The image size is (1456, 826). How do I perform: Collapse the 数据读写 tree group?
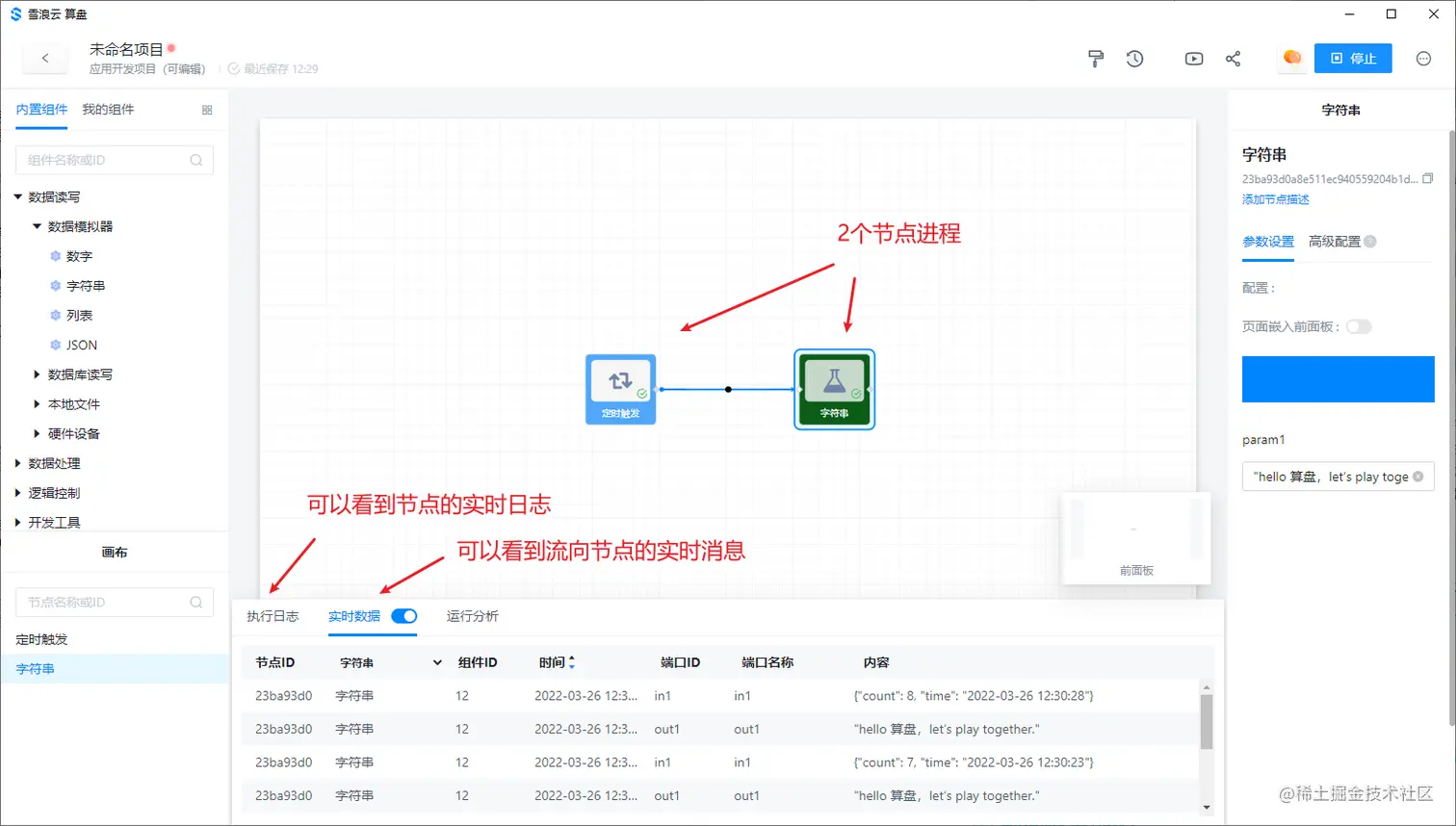click(x=17, y=197)
